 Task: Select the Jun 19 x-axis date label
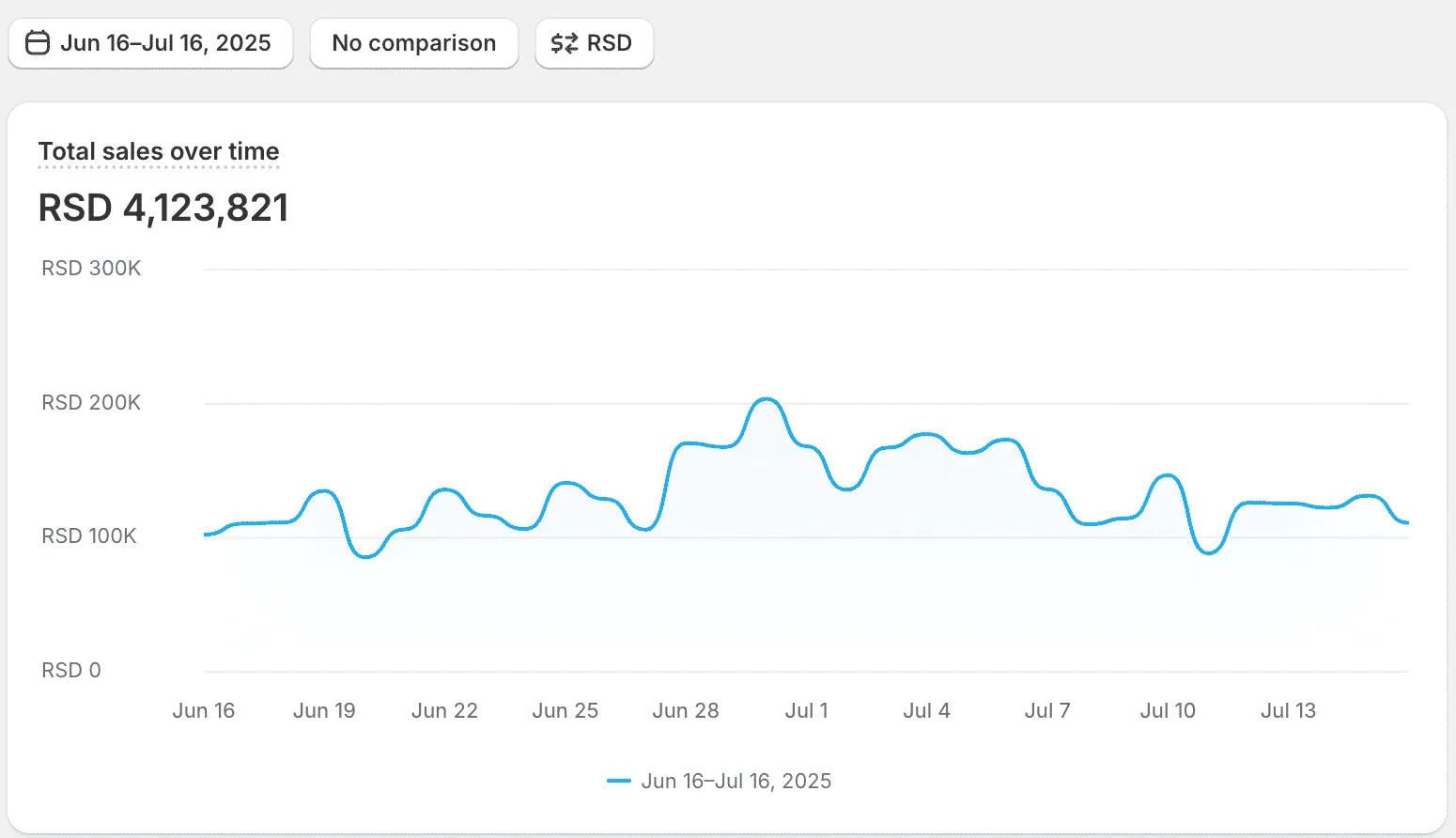tap(324, 710)
